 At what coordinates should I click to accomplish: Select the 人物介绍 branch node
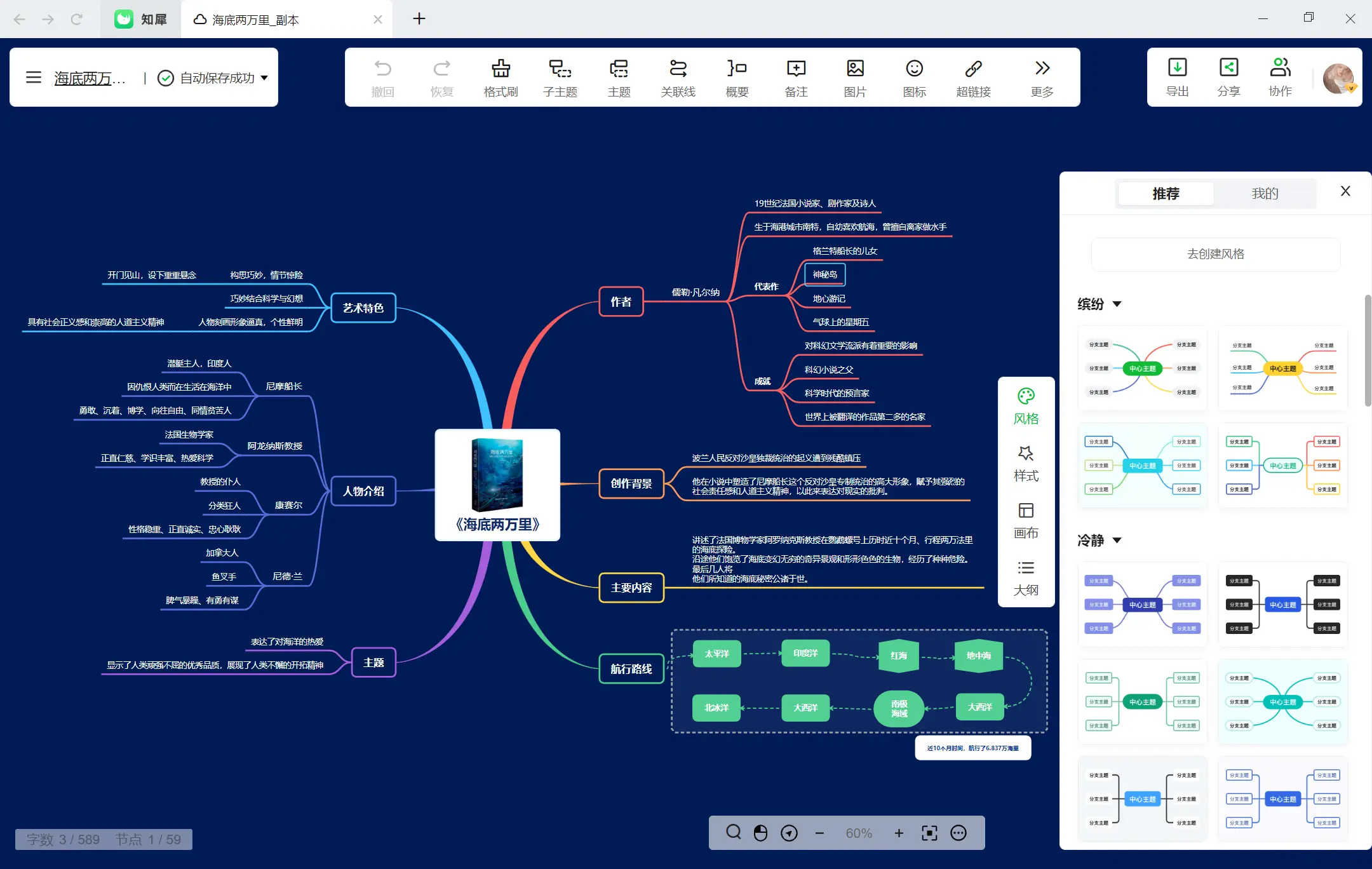click(x=363, y=491)
